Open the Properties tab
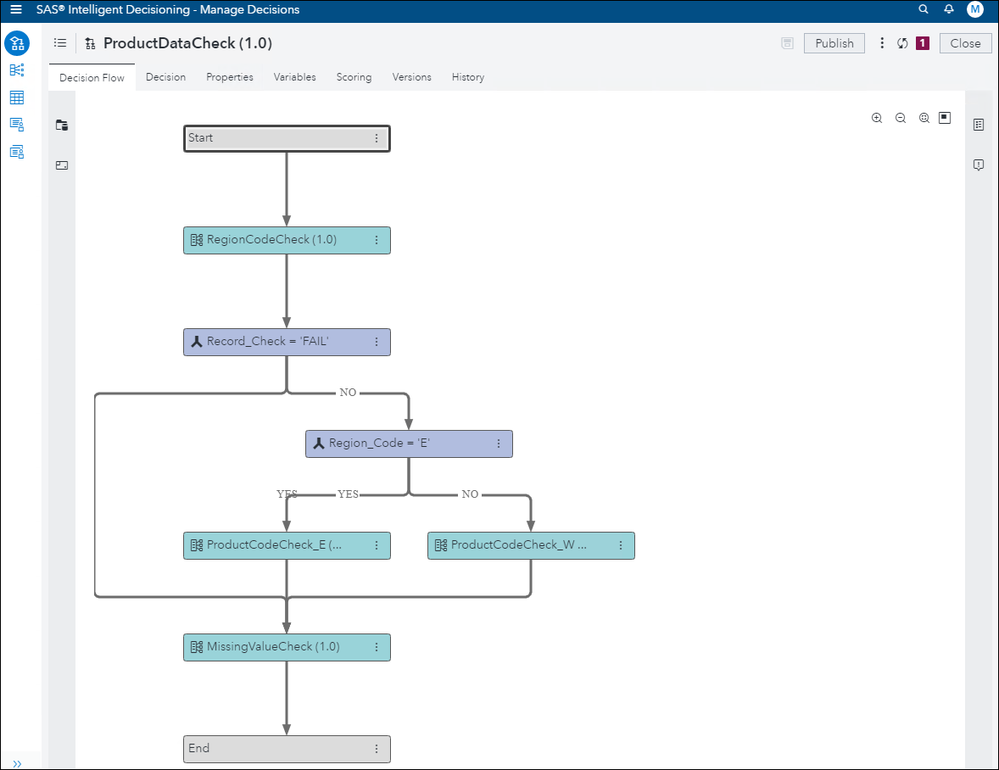 point(229,77)
